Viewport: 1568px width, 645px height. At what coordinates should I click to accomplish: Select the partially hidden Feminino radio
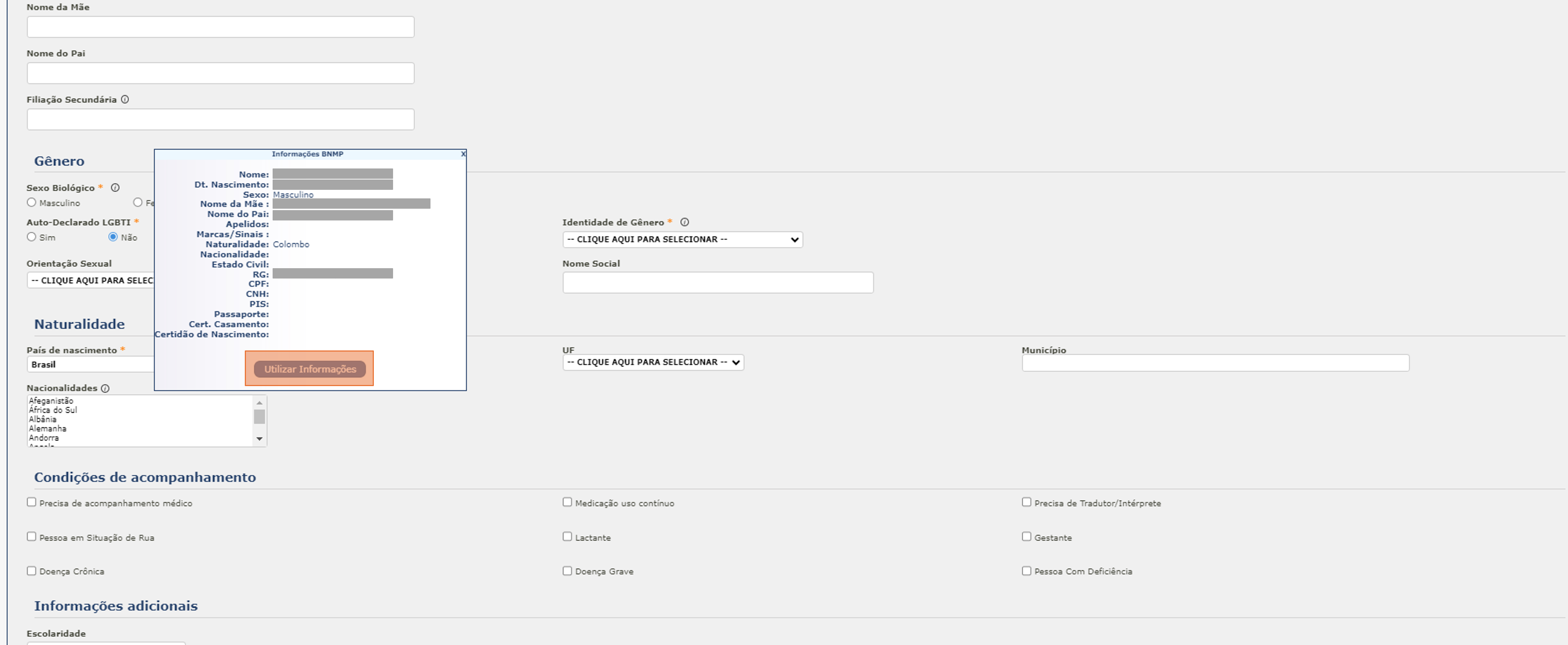point(138,203)
